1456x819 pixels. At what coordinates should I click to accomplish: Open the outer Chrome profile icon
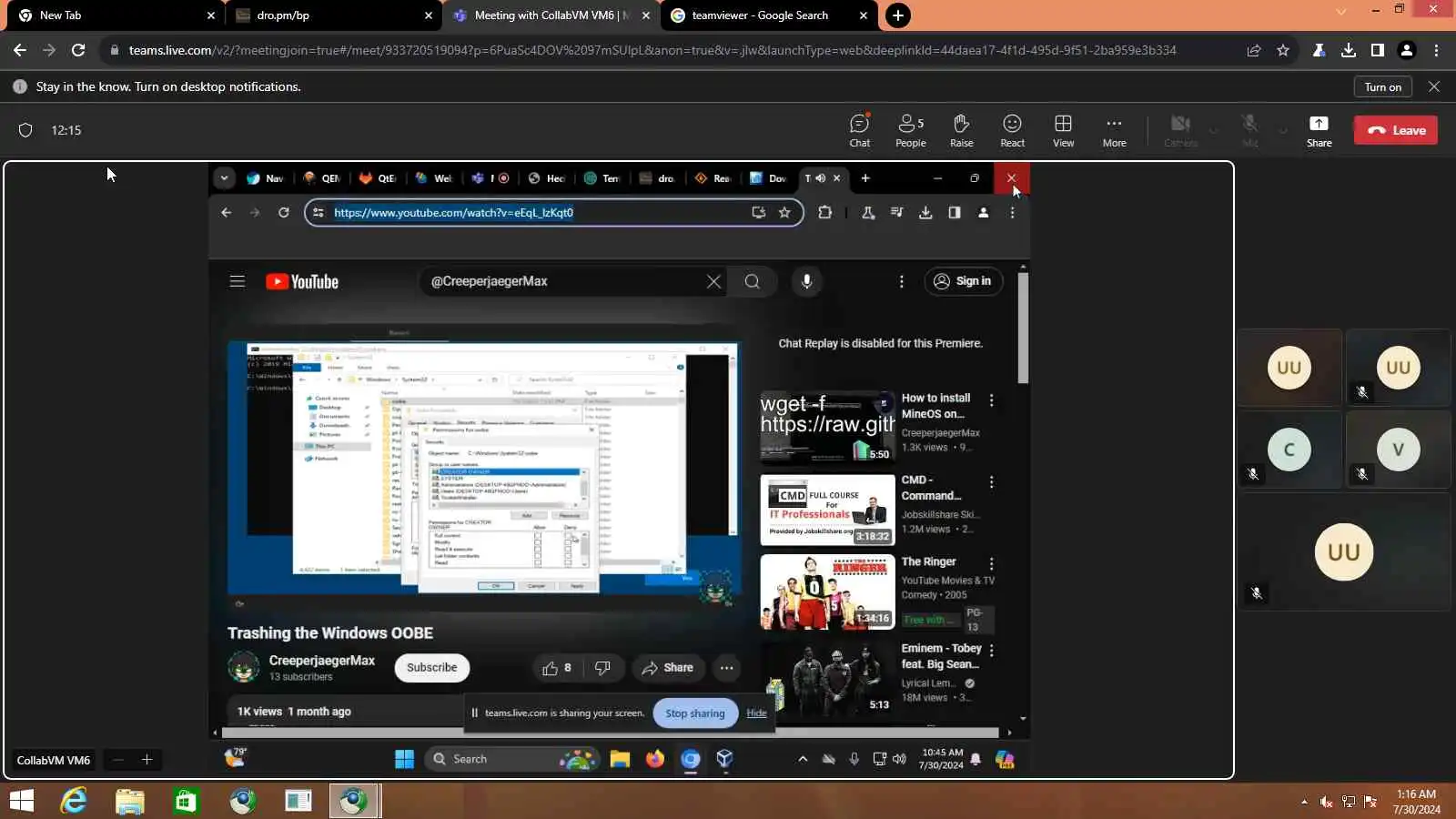pyautogui.click(x=1407, y=50)
